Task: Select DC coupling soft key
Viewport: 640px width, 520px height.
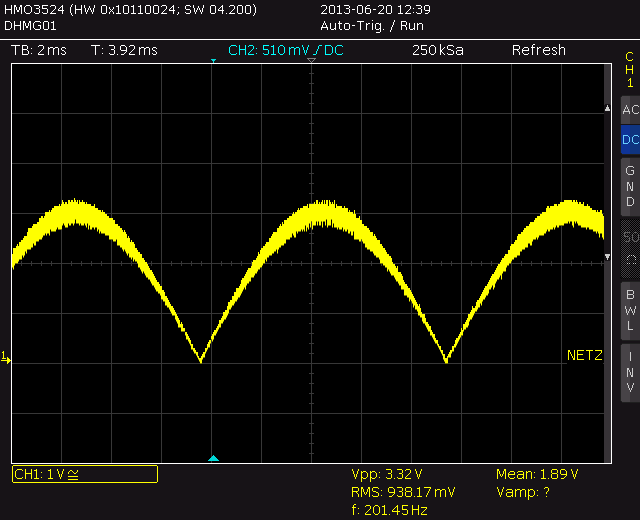Action: click(x=630, y=140)
